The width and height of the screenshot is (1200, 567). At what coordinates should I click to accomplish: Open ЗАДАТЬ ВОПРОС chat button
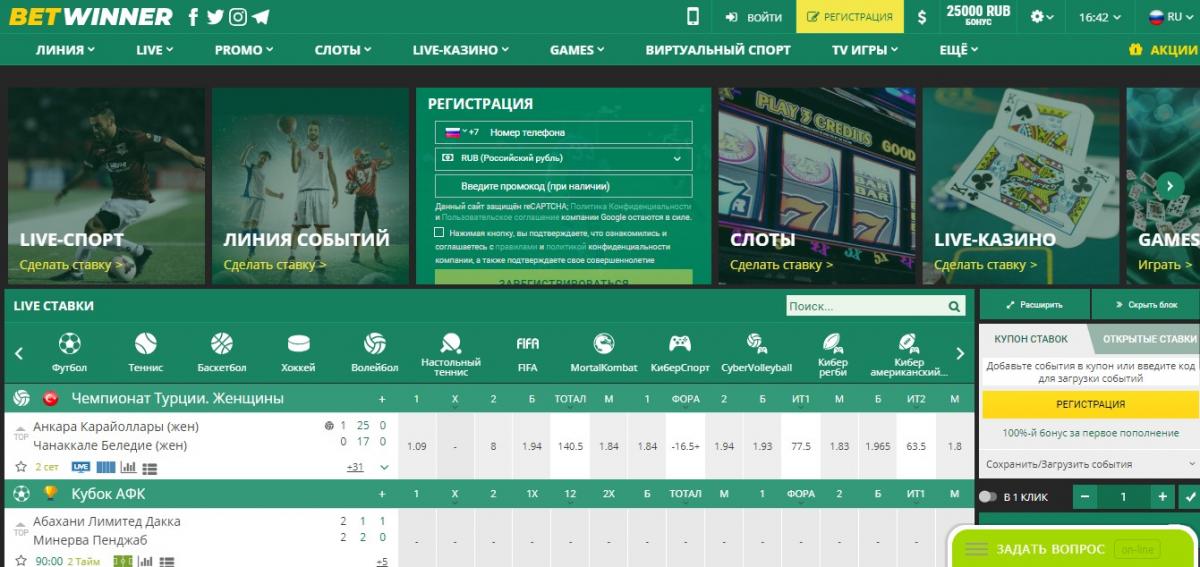click(x=1072, y=549)
